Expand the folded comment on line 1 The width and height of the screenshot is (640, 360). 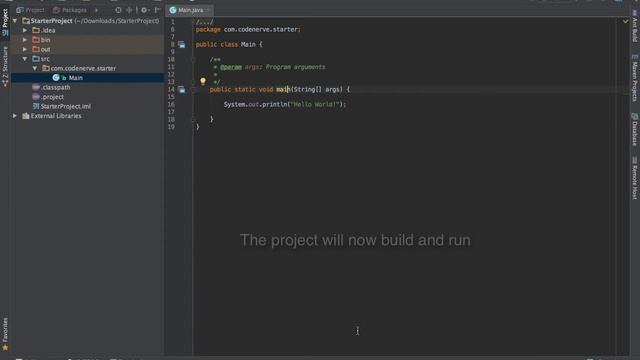tap(204, 22)
